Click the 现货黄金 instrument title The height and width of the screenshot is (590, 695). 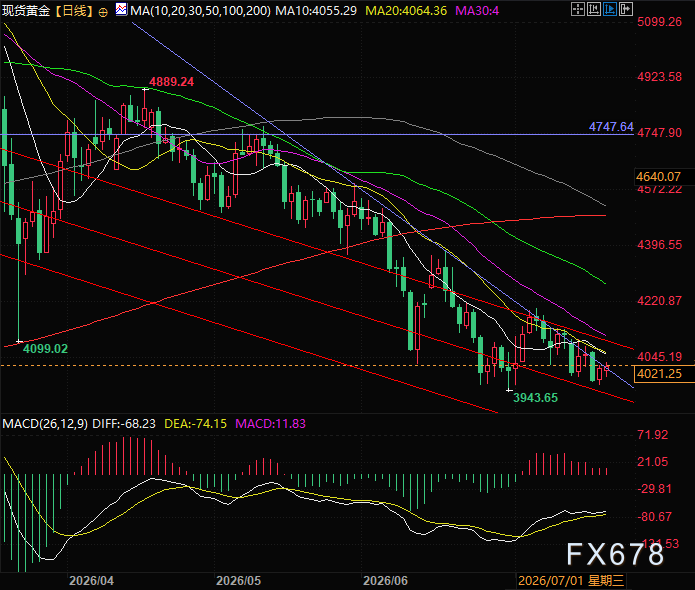[26, 11]
